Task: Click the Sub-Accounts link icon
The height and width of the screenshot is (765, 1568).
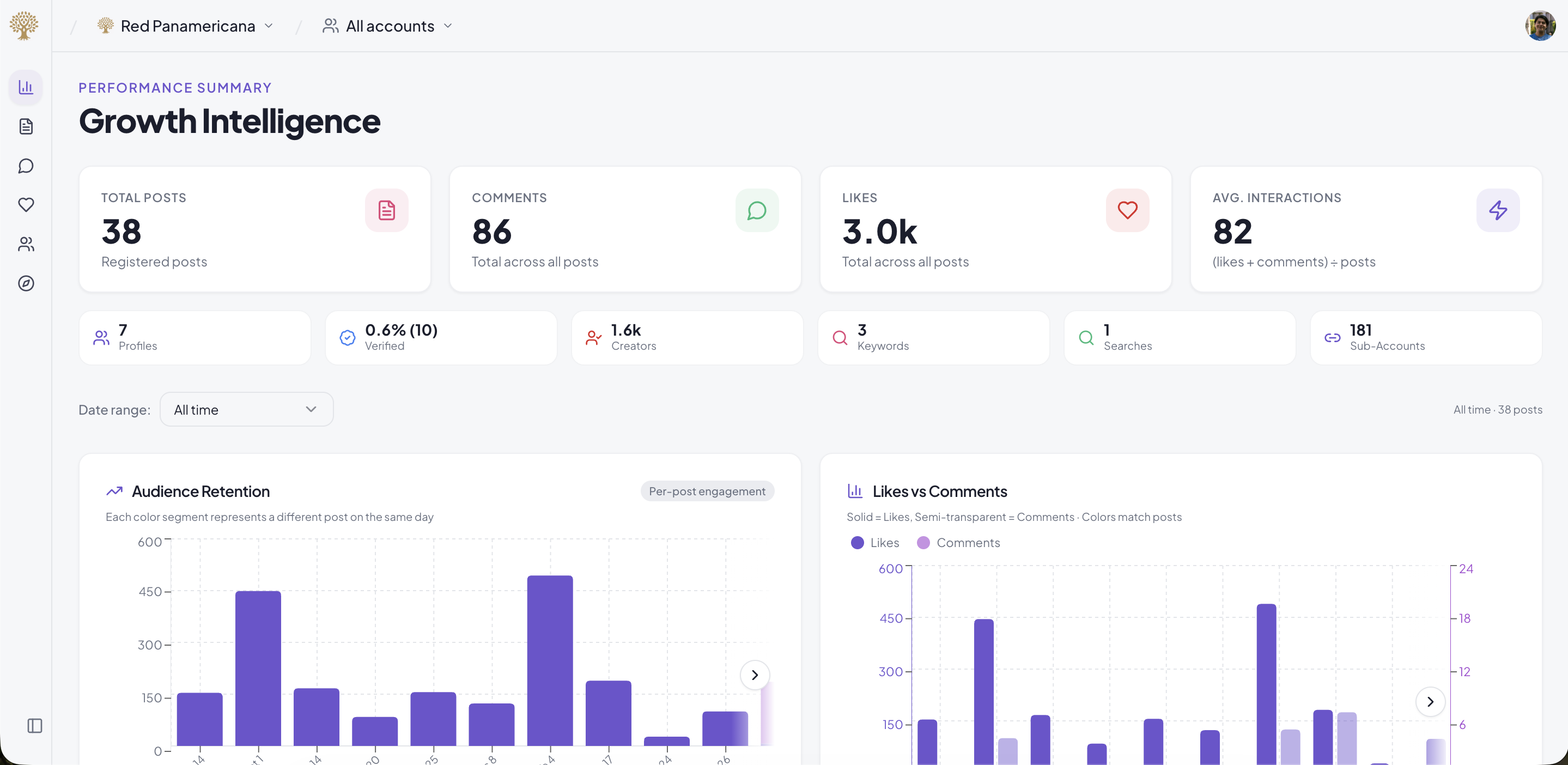Action: (1333, 338)
